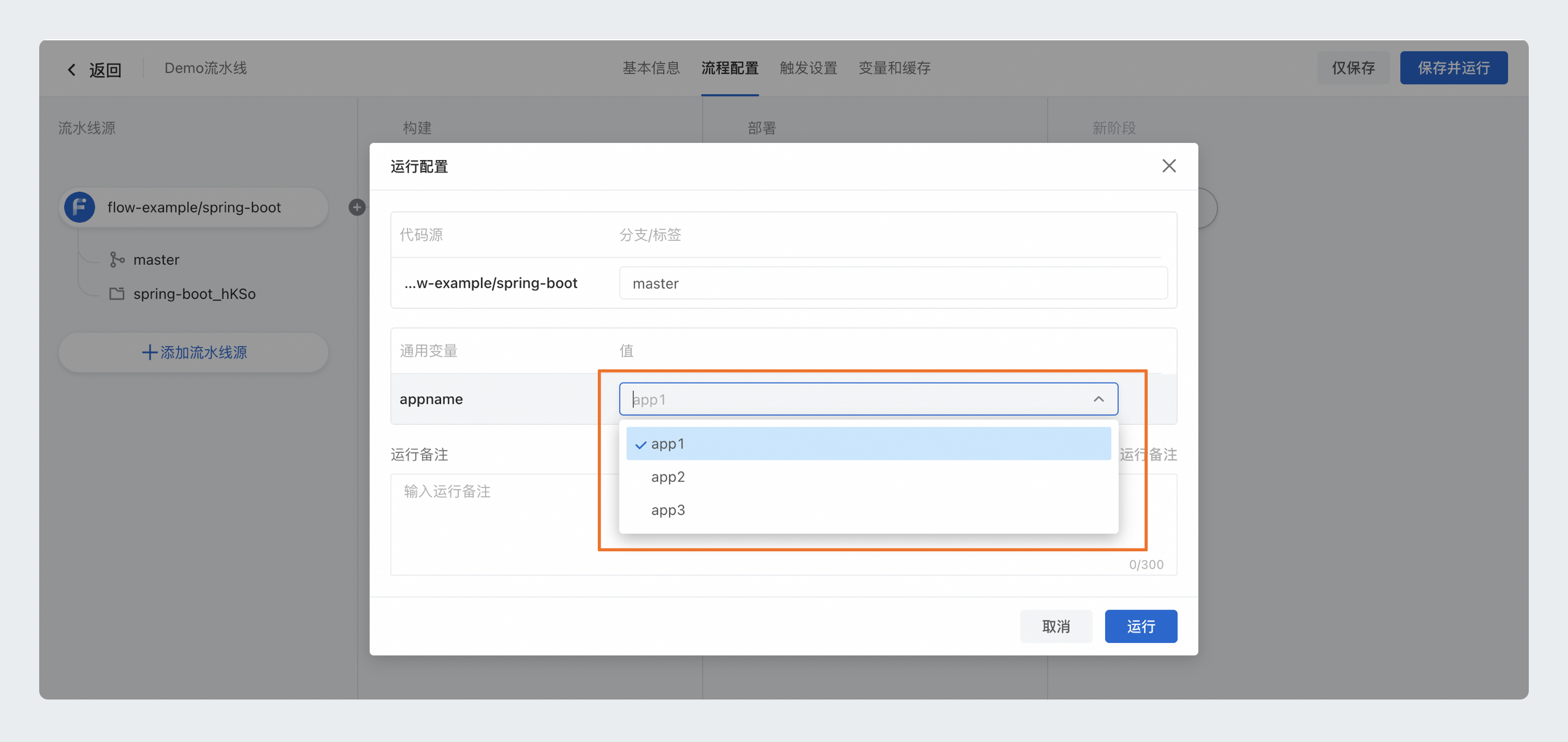
Task: Switch to the 基本信息 tab
Action: tap(650, 68)
